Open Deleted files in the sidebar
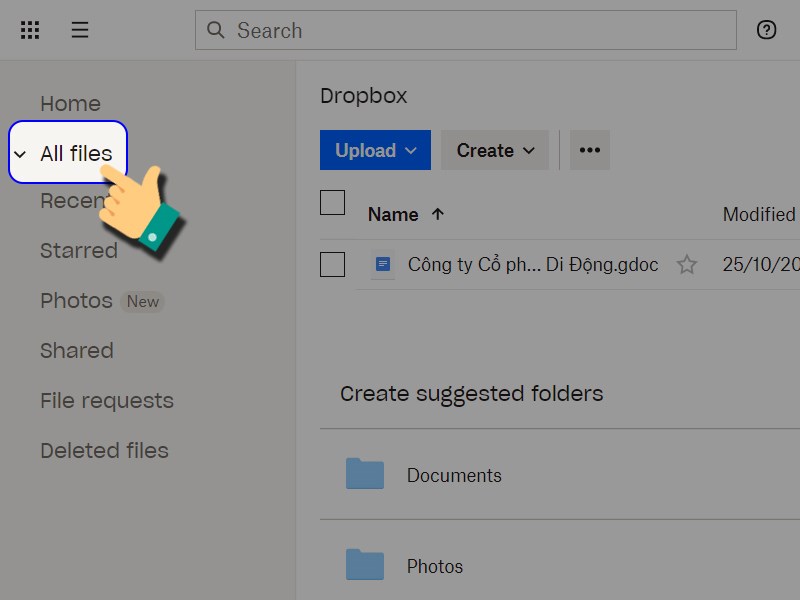 coord(104,451)
